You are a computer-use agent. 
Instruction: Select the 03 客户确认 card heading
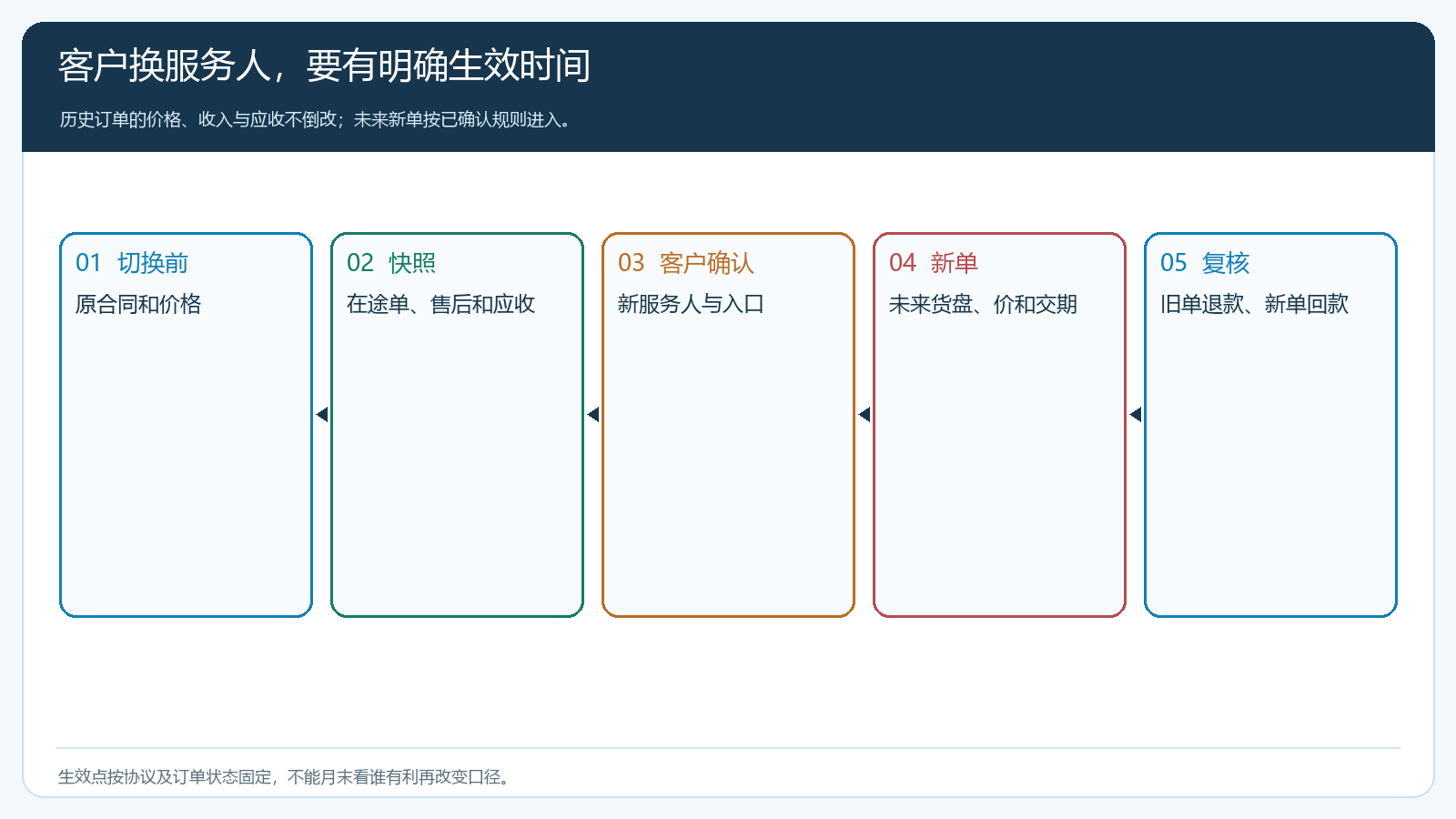pyautogui.click(x=686, y=263)
